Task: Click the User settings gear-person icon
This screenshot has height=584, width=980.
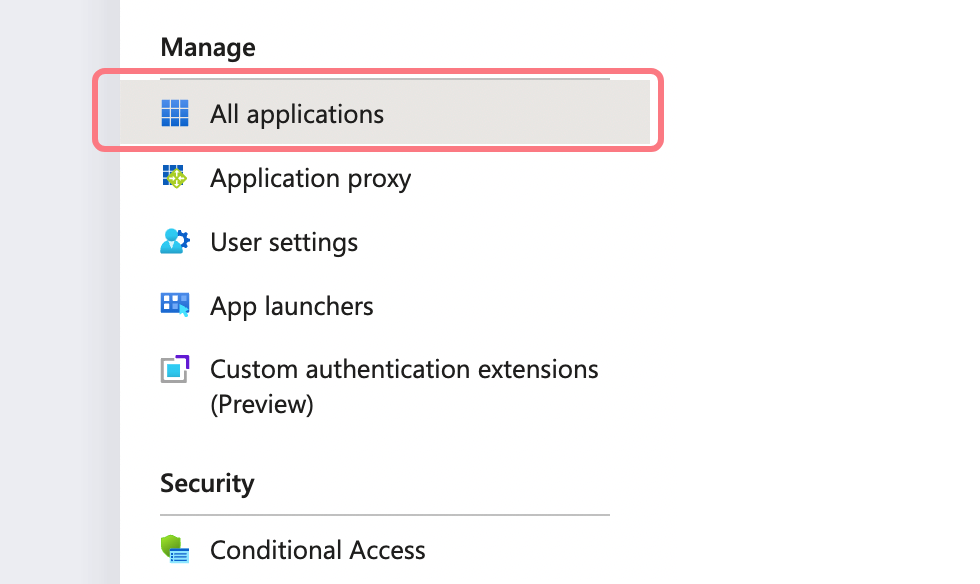Action: click(175, 242)
